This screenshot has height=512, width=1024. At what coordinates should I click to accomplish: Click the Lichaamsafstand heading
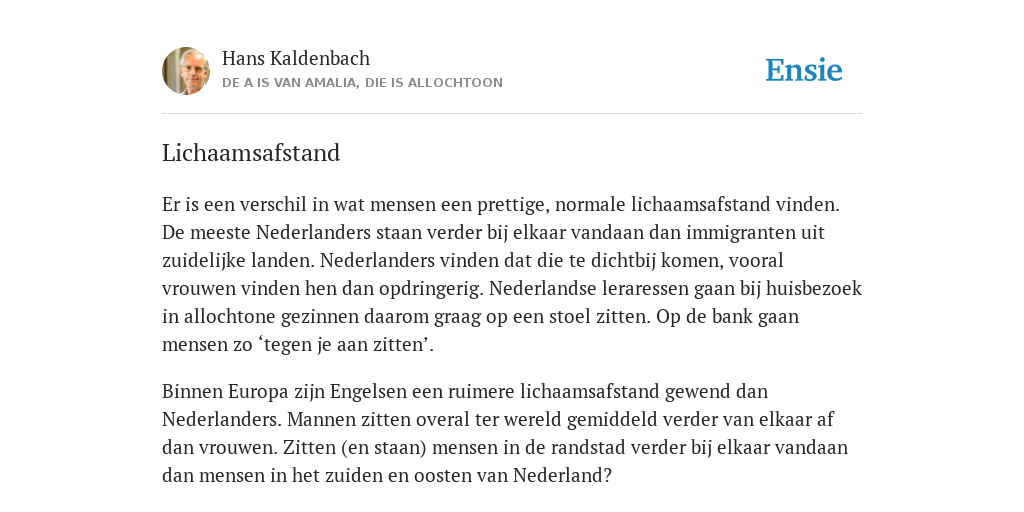pyautogui.click(x=251, y=153)
